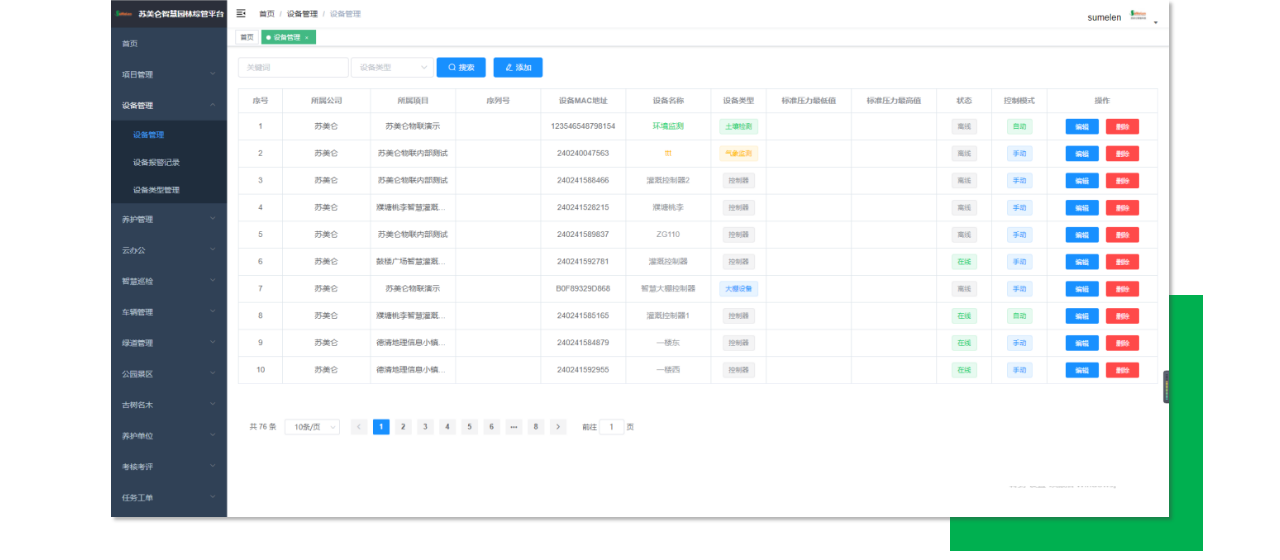Go to page 6 in pagination
The width and height of the screenshot is (1280, 560).
pyautogui.click(x=492, y=427)
